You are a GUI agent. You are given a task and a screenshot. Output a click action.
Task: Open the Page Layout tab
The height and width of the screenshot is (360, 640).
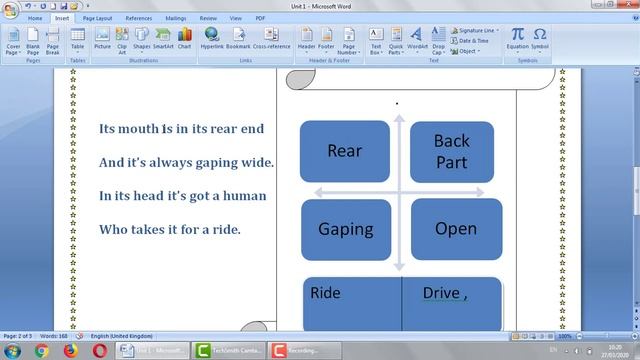point(97,18)
